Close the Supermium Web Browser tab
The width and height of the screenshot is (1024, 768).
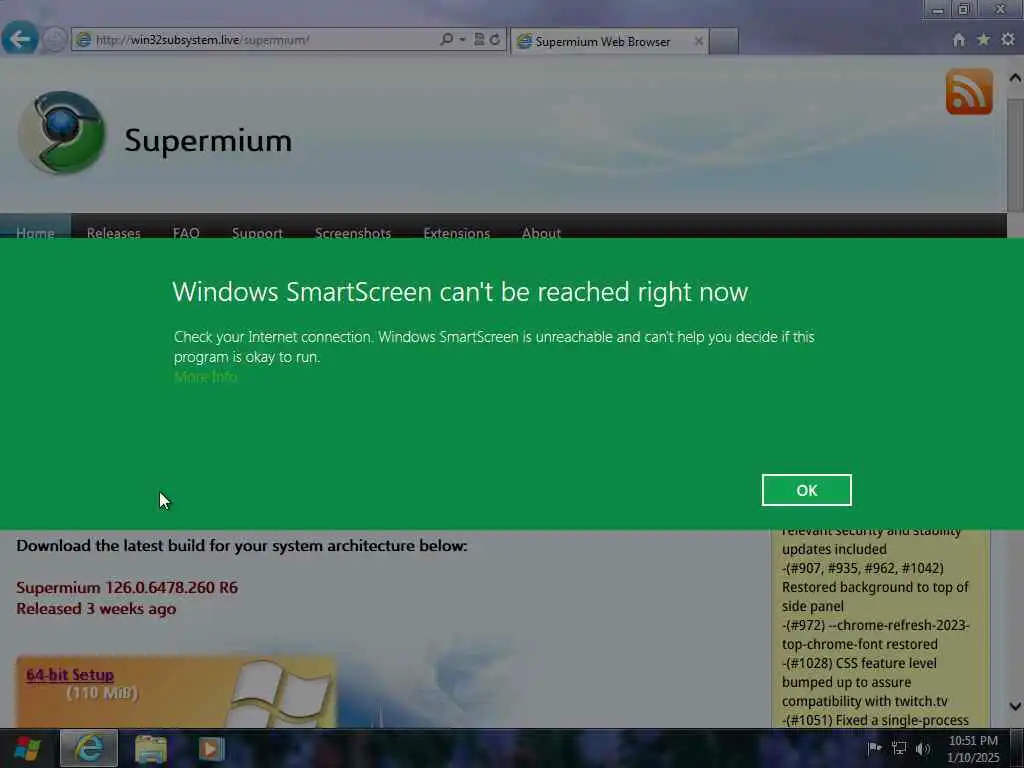pos(698,41)
